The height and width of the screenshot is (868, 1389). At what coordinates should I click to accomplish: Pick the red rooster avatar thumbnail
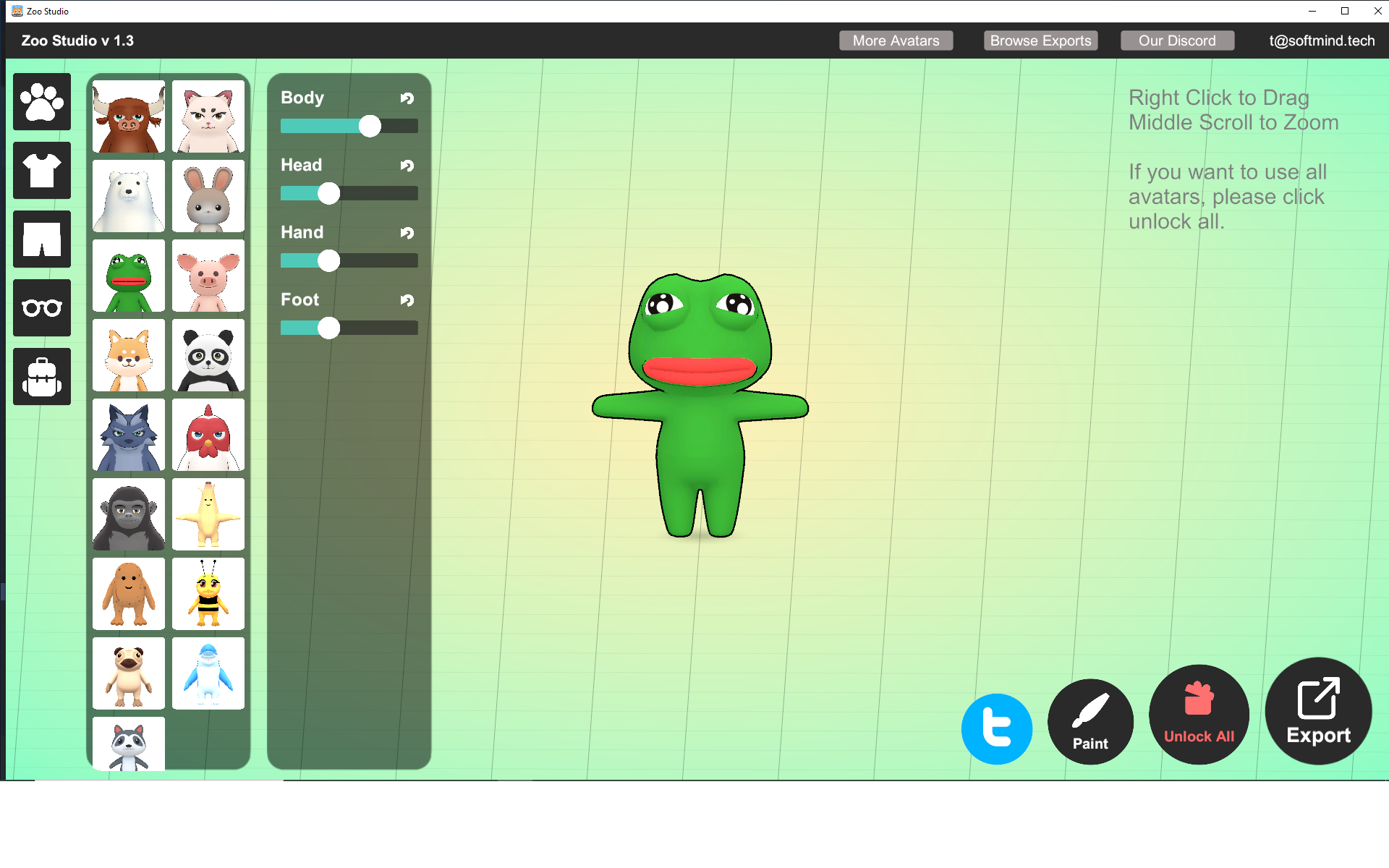pyautogui.click(x=208, y=435)
